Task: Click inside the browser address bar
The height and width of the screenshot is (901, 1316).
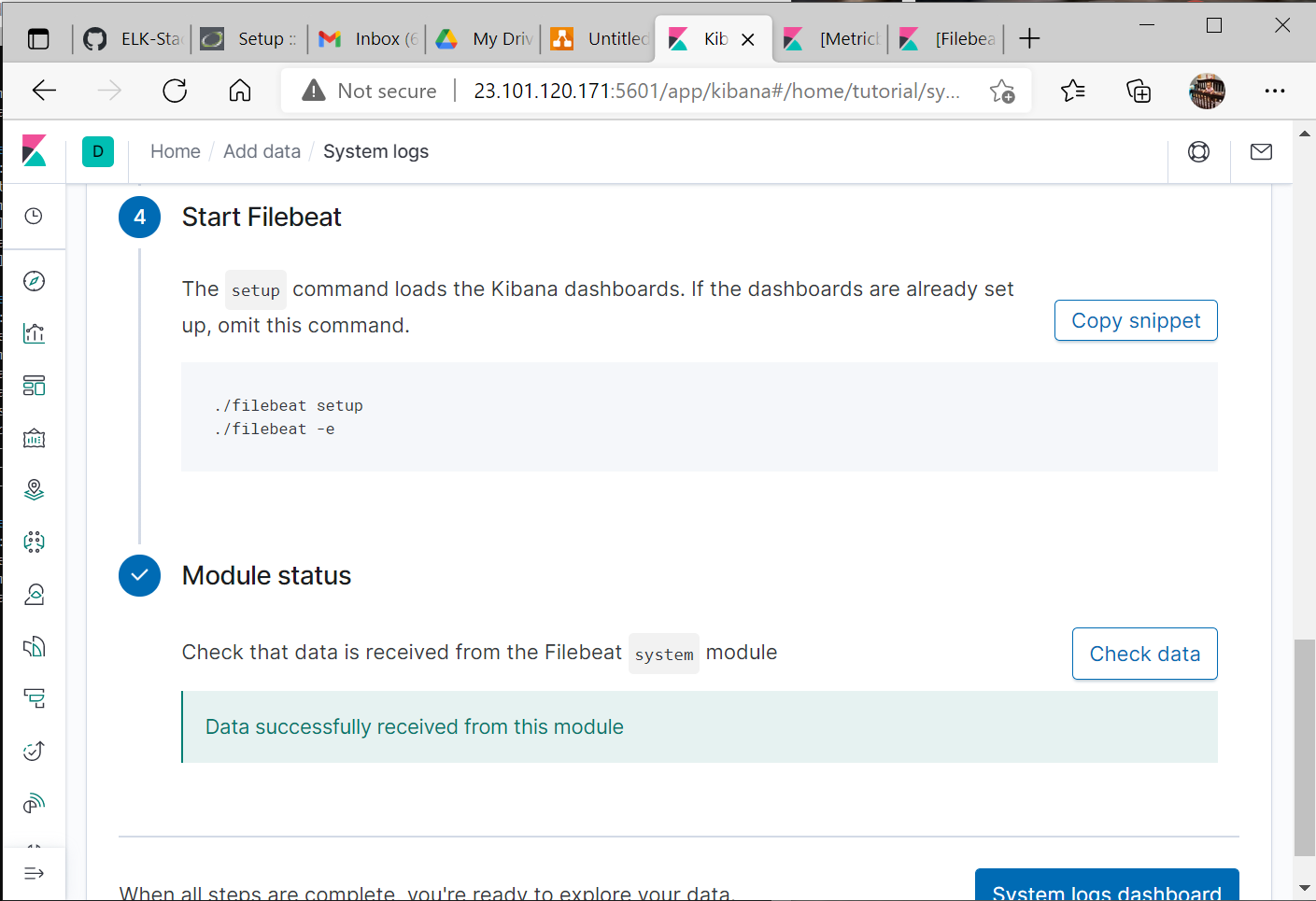Action: pos(654,91)
